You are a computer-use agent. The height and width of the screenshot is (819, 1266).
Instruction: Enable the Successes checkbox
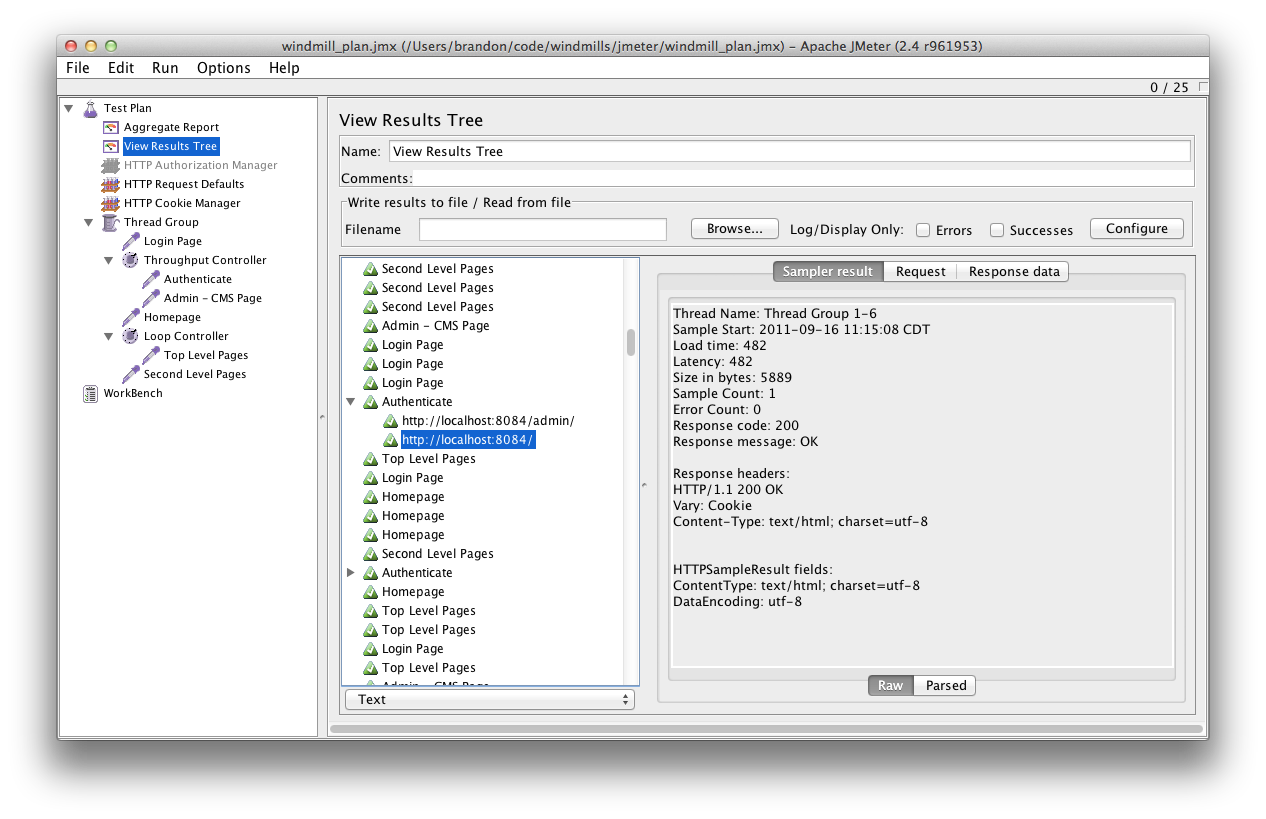(x=997, y=230)
